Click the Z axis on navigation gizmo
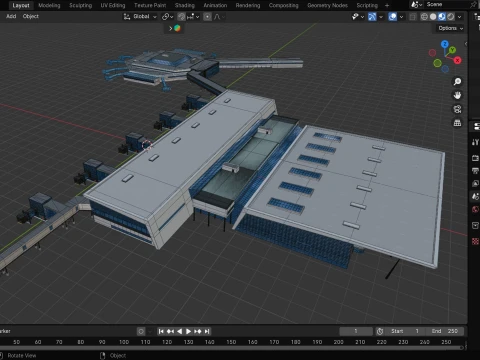 (445, 44)
